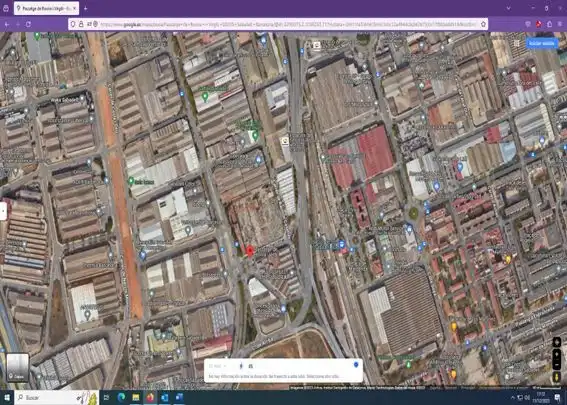Screen dimensions: 567x405
Task: Open the red extension icon in the toolbar
Action: [x=539, y=24]
